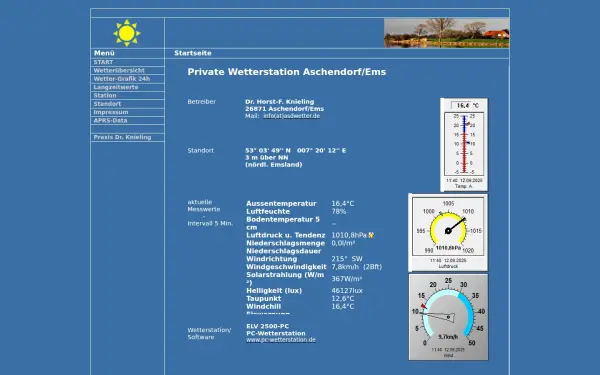Screen dimensions: 600x375
Task: Click the Aussentemperatur value 16,4°C
Action: [343, 204]
